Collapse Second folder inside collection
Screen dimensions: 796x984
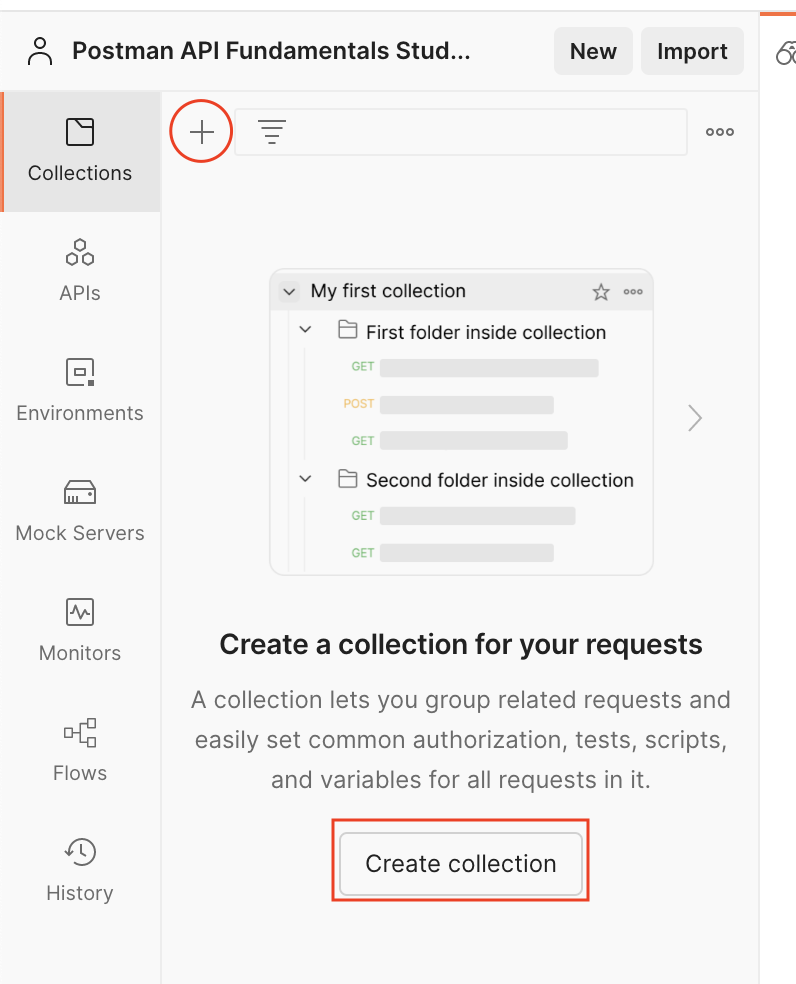point(306,479)
